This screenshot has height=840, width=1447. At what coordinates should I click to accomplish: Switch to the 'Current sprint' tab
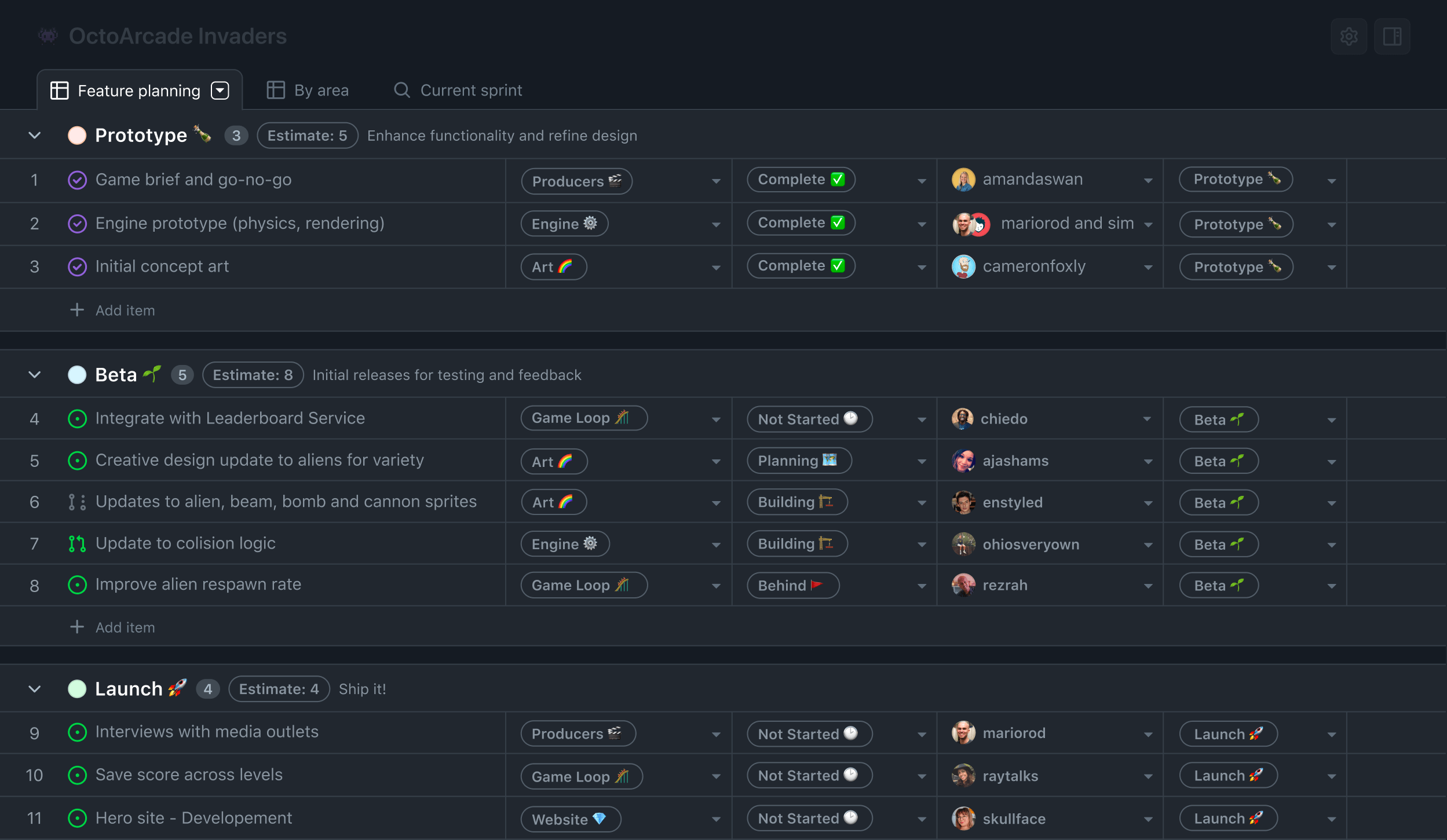point(471,90)
